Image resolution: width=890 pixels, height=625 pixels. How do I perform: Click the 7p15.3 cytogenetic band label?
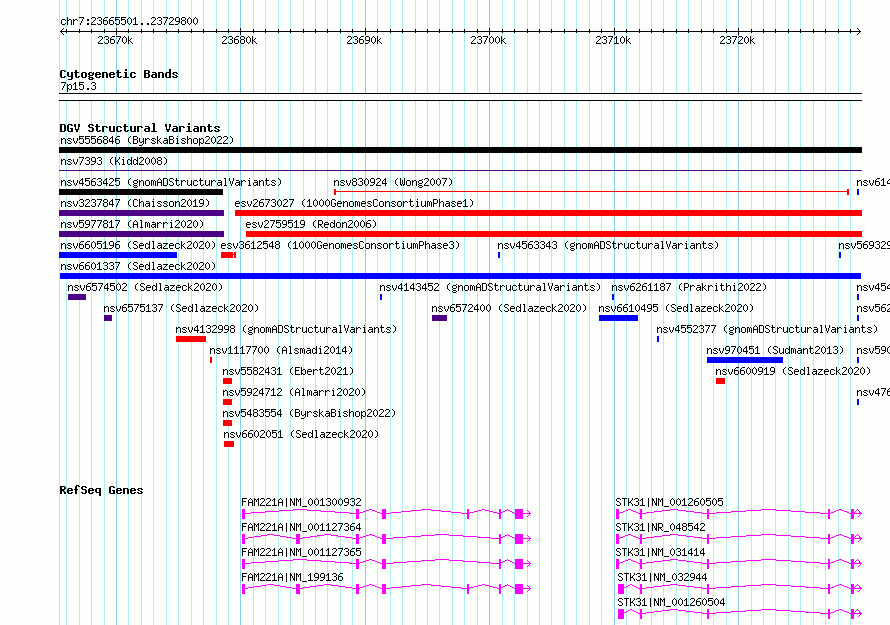tap(78, 86)
